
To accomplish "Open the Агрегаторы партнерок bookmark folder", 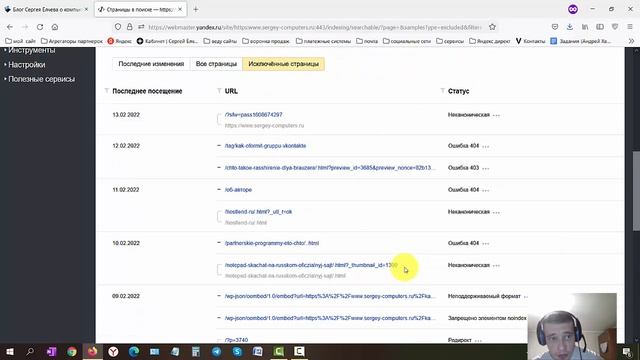I will point(72,41).
